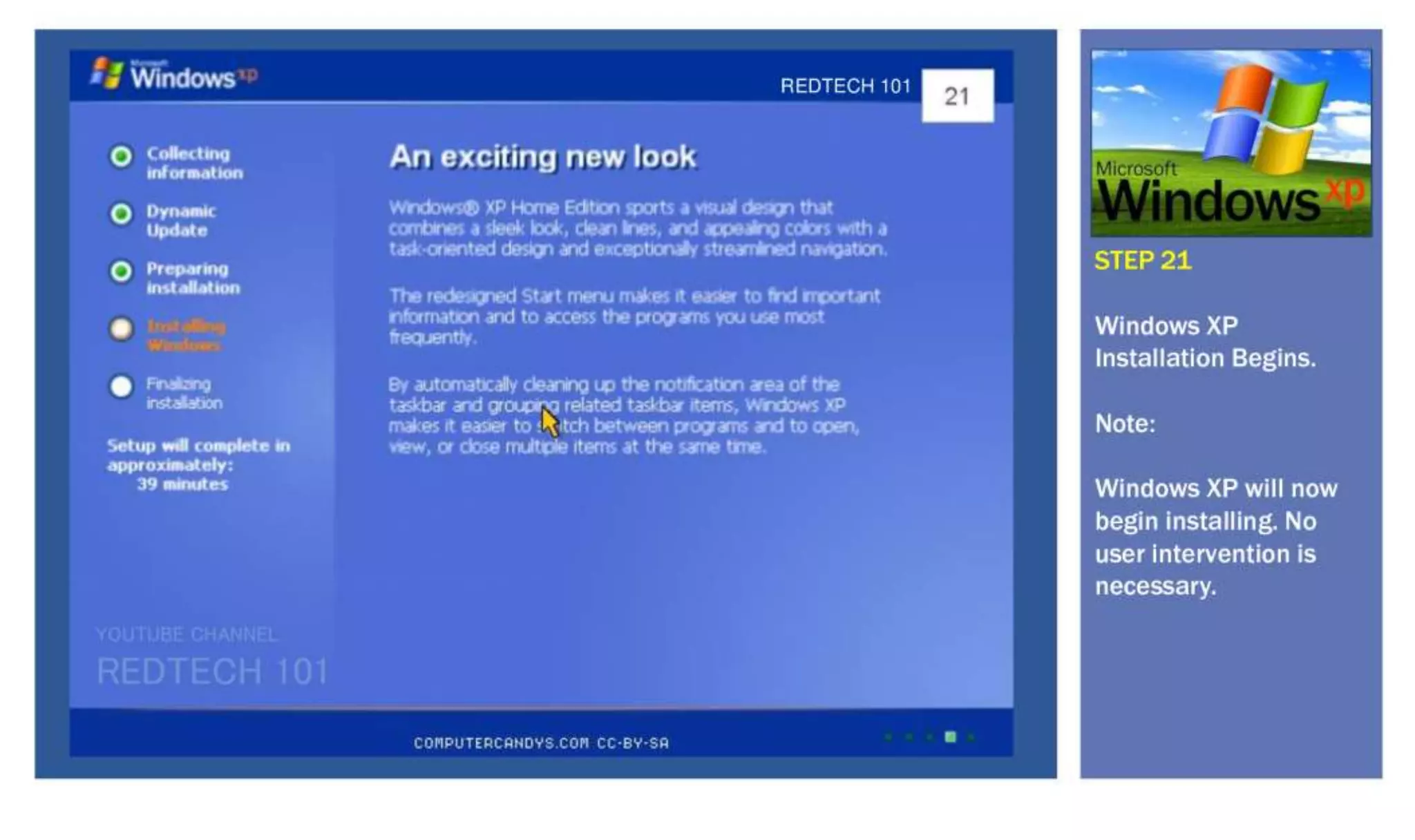
Task: Click the 'Finalizing installation' label
Action: (x=184, y=392)
